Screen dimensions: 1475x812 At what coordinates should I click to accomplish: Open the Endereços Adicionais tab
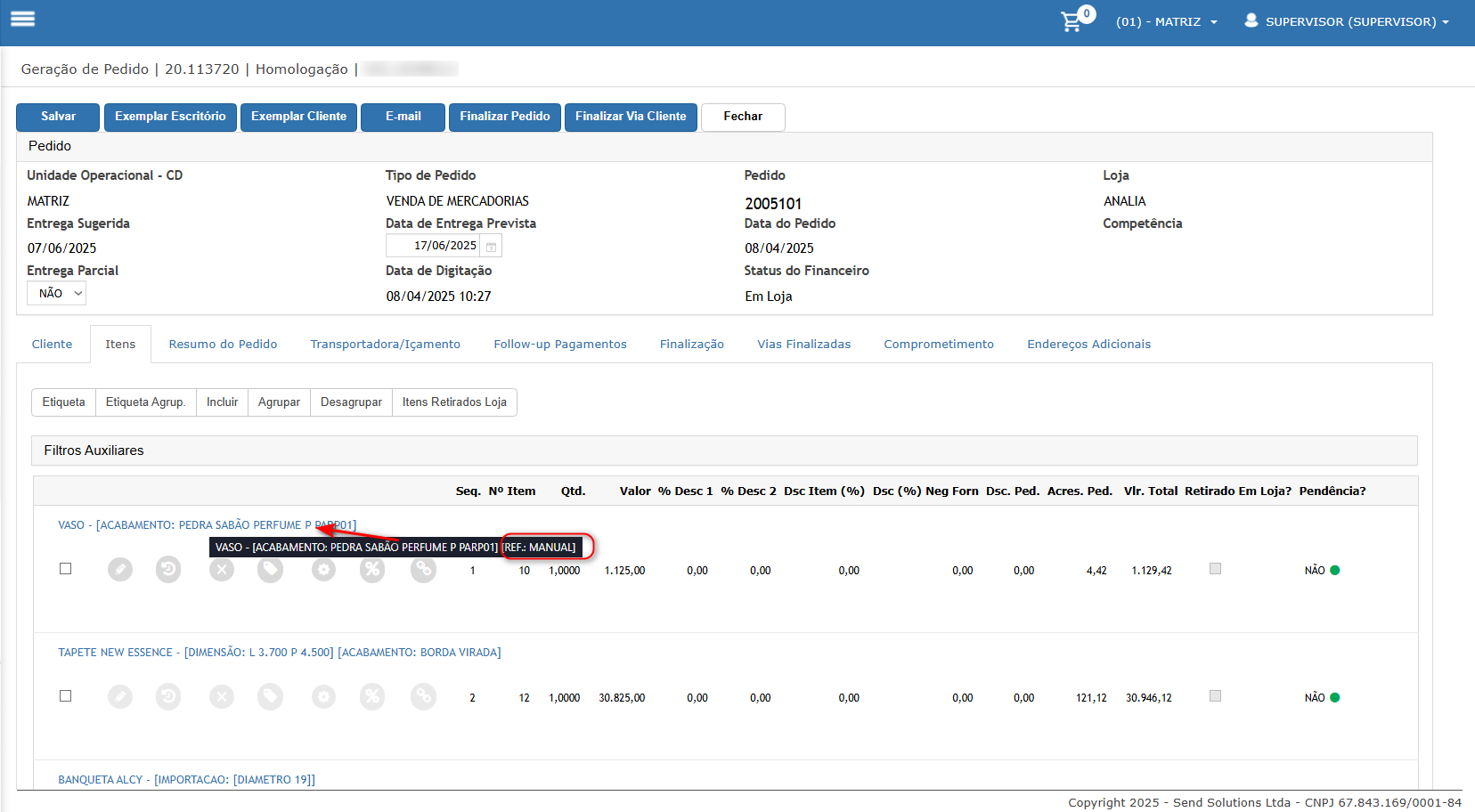coord(1089,344)
